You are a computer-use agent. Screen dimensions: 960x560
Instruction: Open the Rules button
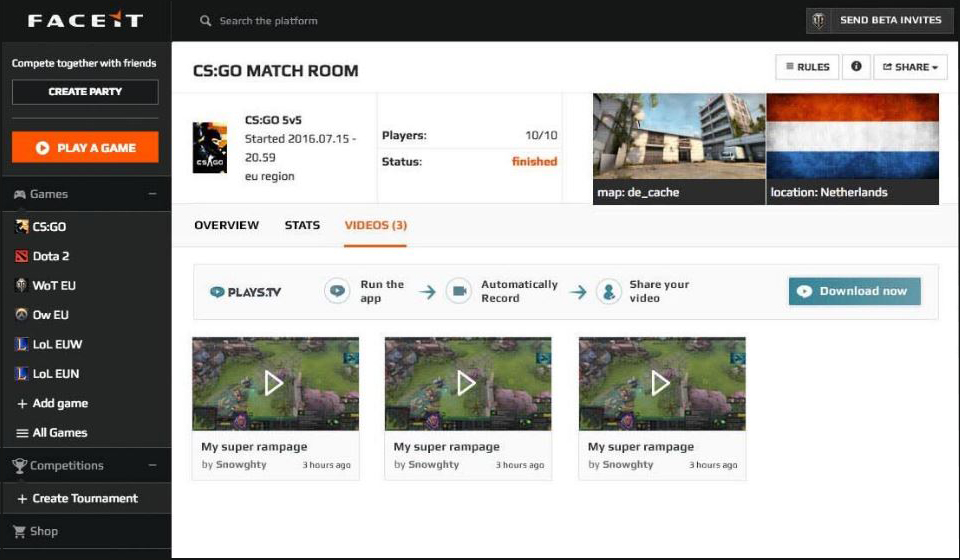807,67
